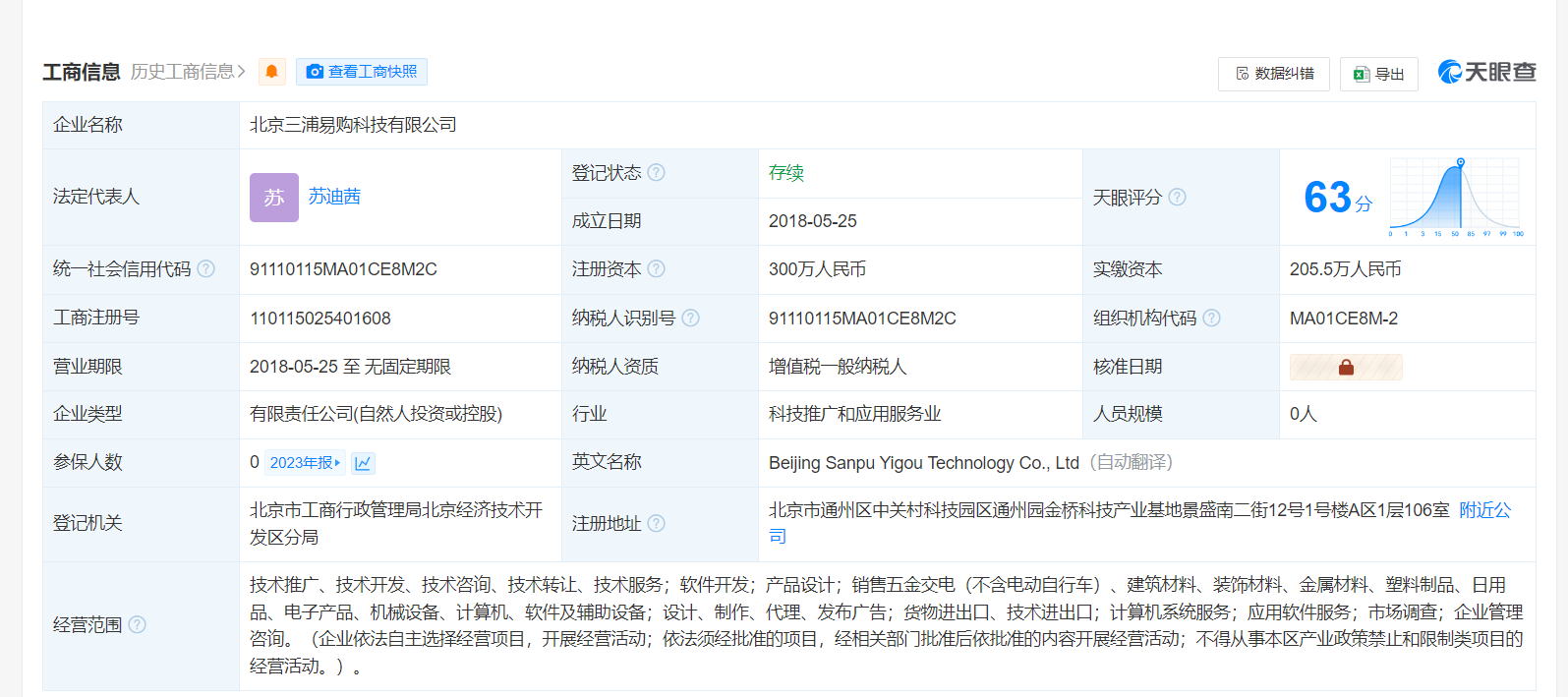Image resolution: width=1568 pixels, height=697 pixels.
Task: Click registration number 110115025401608
Action: click(x=320, y=319)
